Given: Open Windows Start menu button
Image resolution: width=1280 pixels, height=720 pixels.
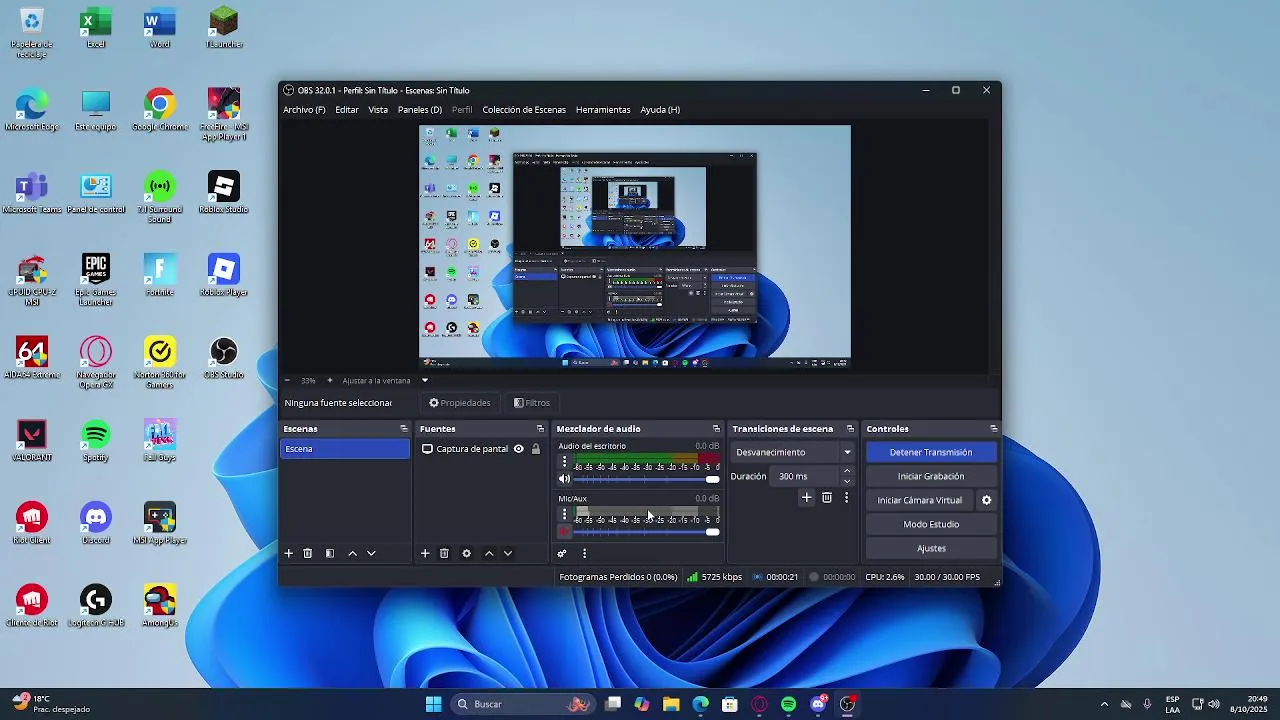Looking at the screenshot, I should click(x=433, y=704).
